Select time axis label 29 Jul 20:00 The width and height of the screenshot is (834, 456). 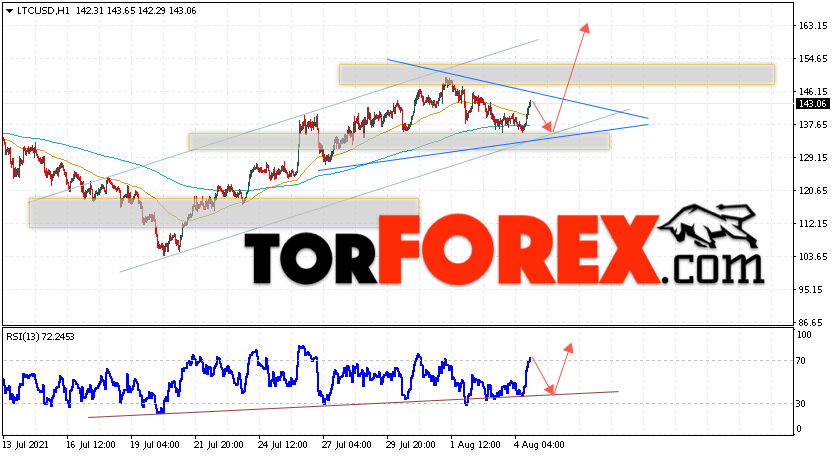tap(411, 444)
